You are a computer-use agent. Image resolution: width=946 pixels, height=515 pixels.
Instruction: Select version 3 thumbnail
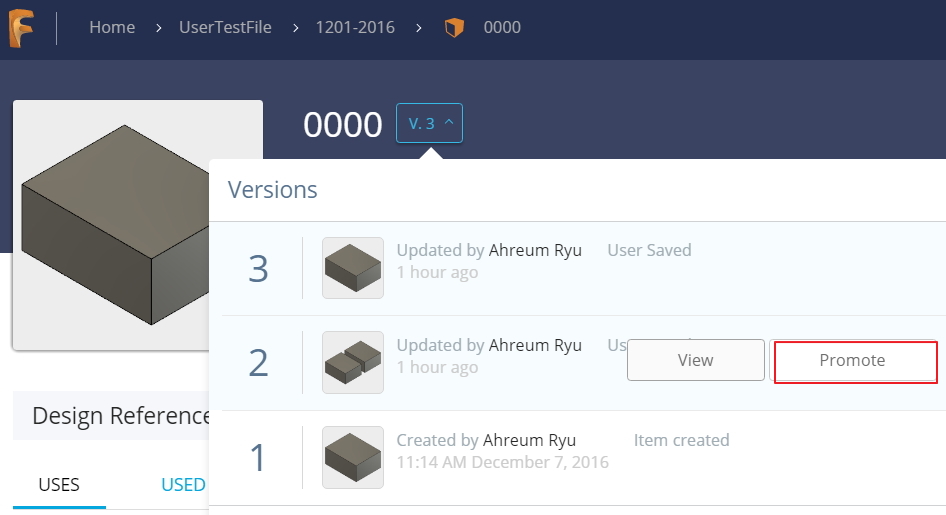point(353,268)
